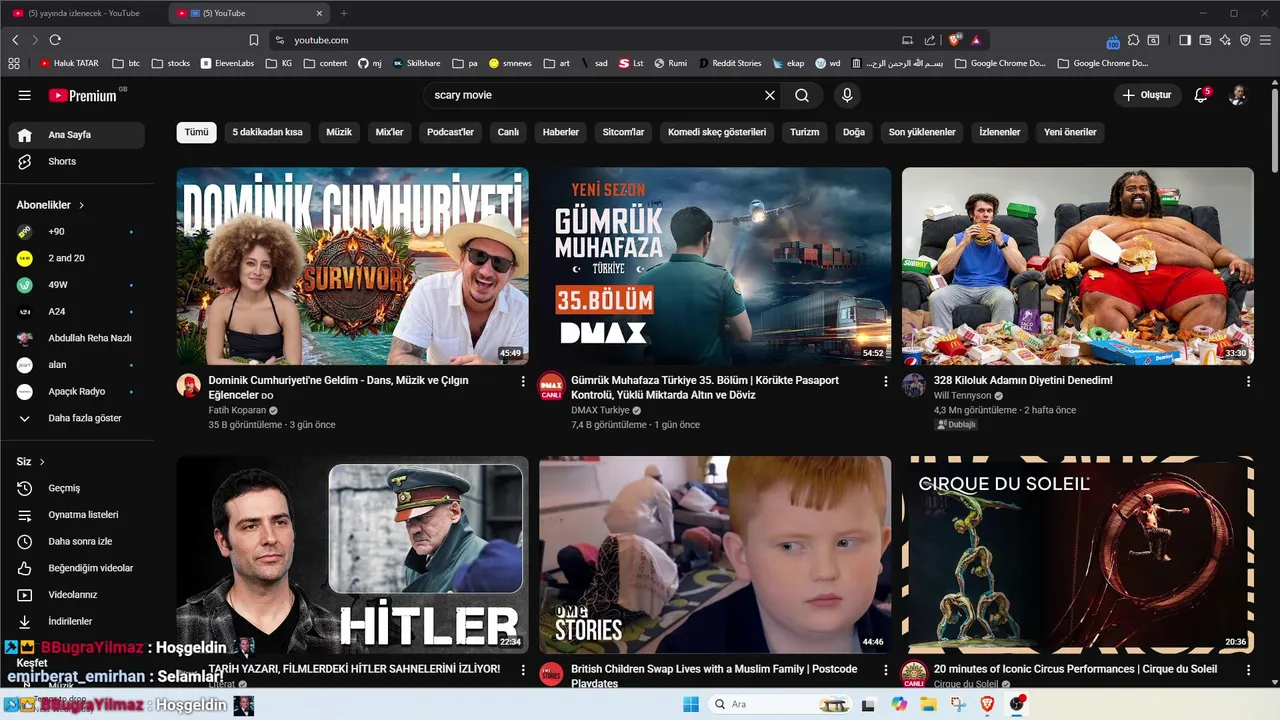1280x720 pixels.
Task: Open Beğendiğim videolar liked videos
Action: (77, 568)
